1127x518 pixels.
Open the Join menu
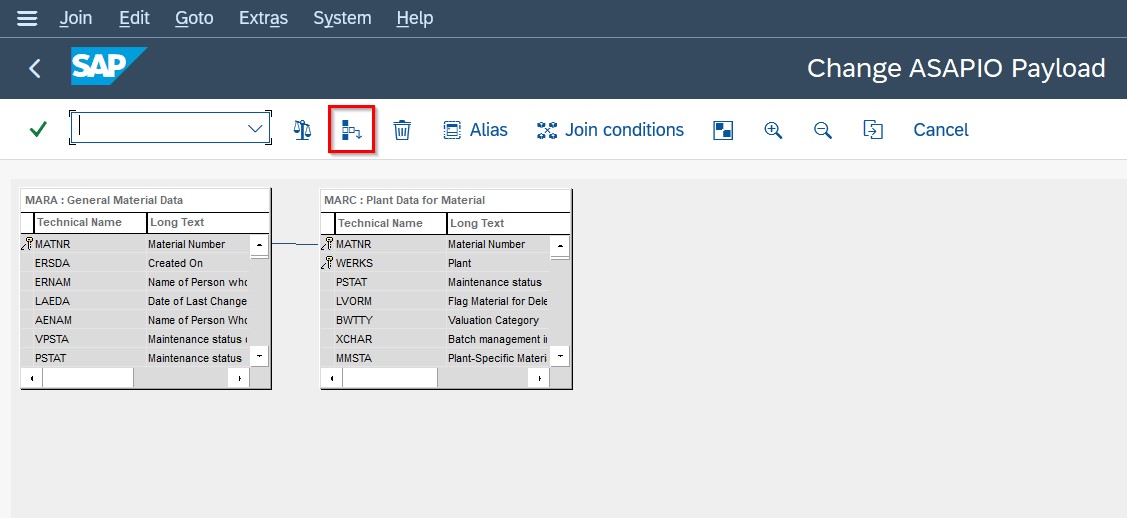coord(75,18)
